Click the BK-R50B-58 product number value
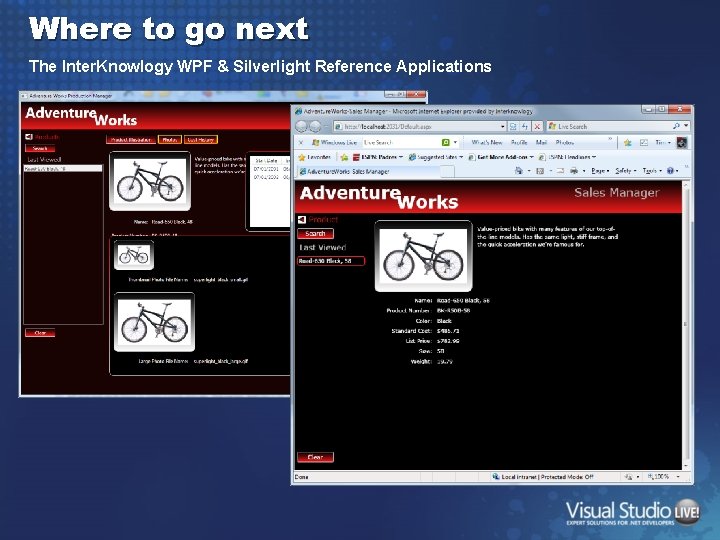Image resolution: width=720 pixels, height=540 pixels. tap(453, 310)
